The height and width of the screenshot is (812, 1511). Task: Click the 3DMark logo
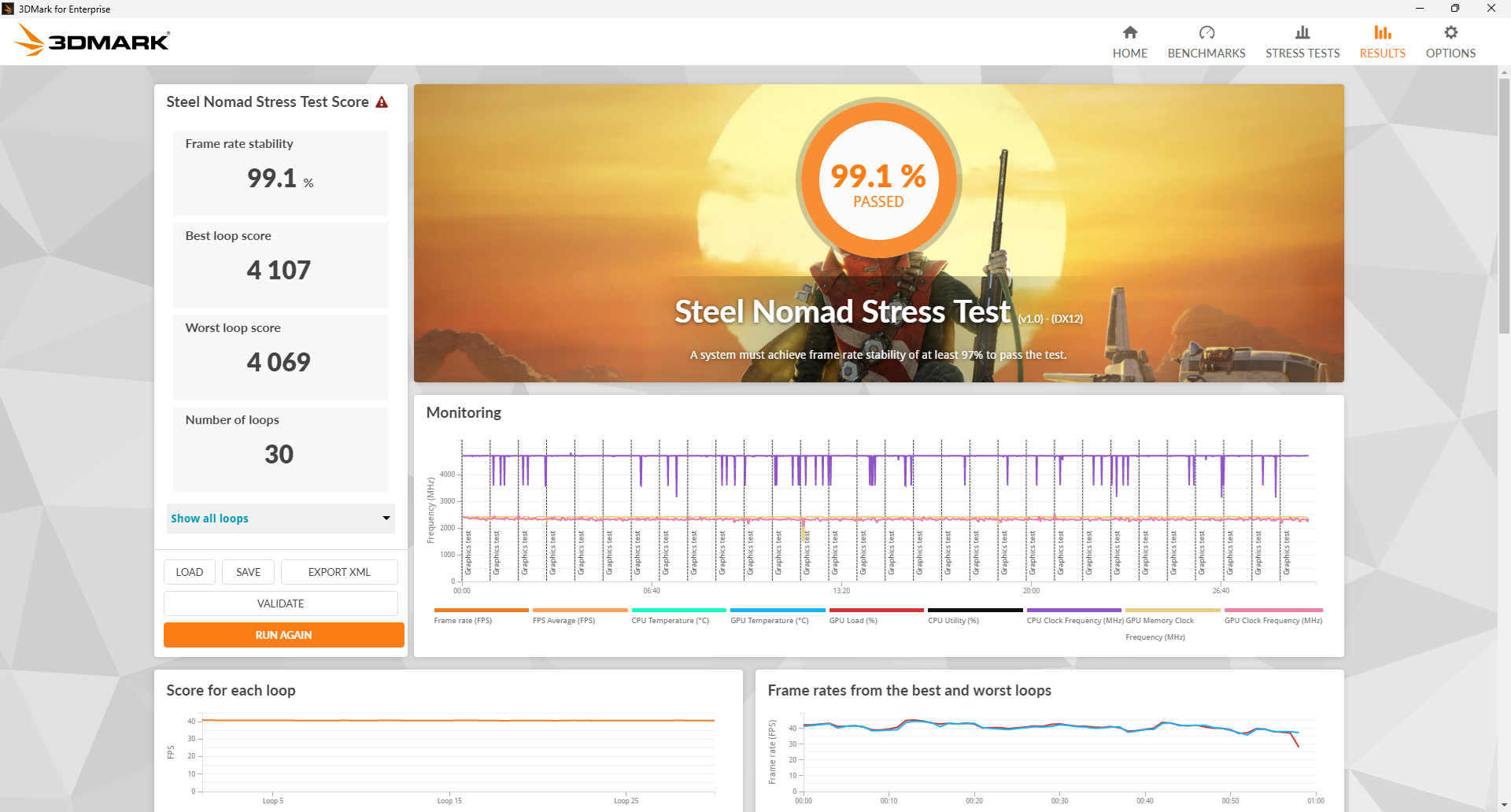pyautogui.click(x=92, y=40)
